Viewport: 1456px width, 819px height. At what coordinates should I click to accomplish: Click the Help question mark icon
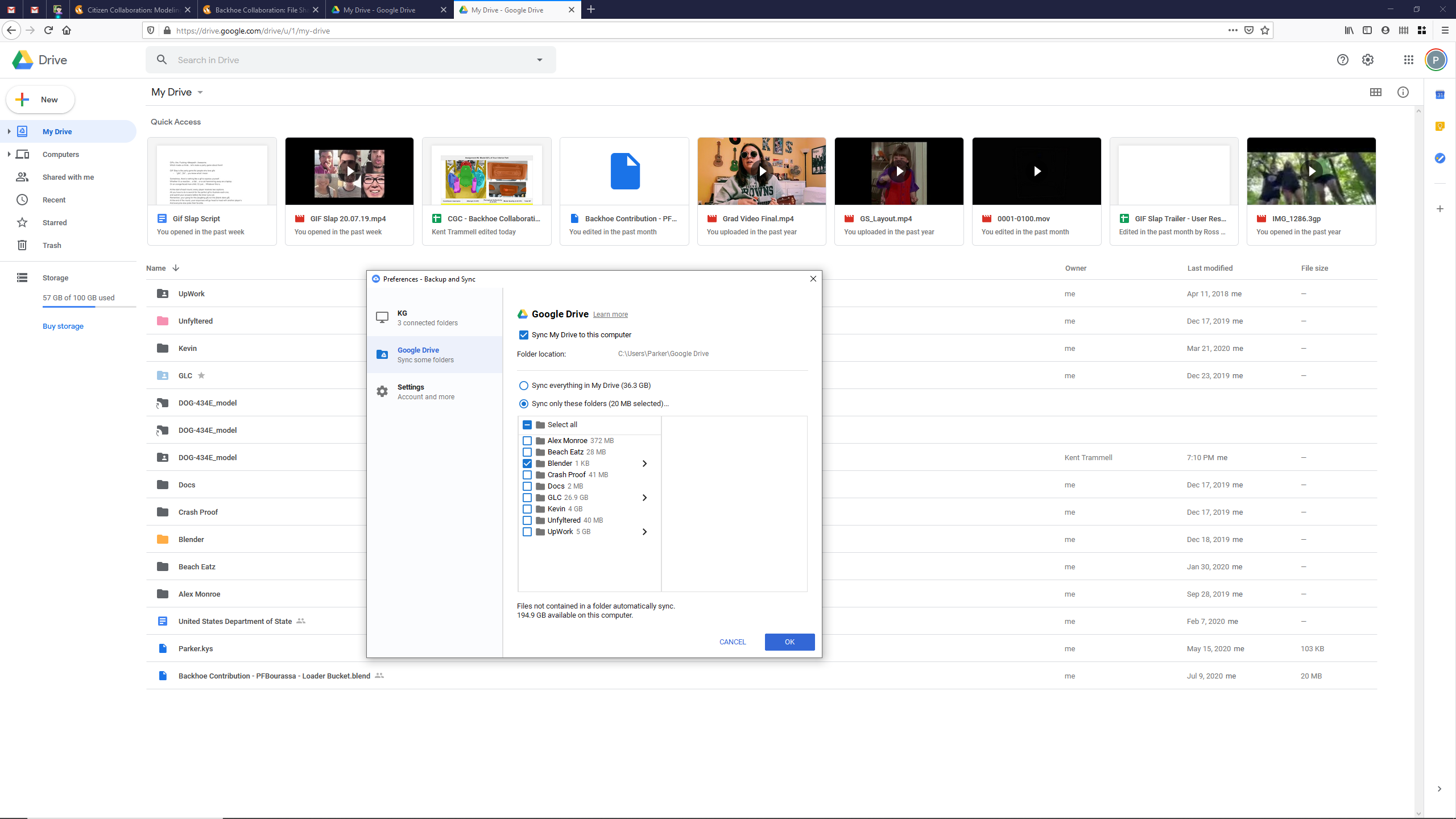1342,60
